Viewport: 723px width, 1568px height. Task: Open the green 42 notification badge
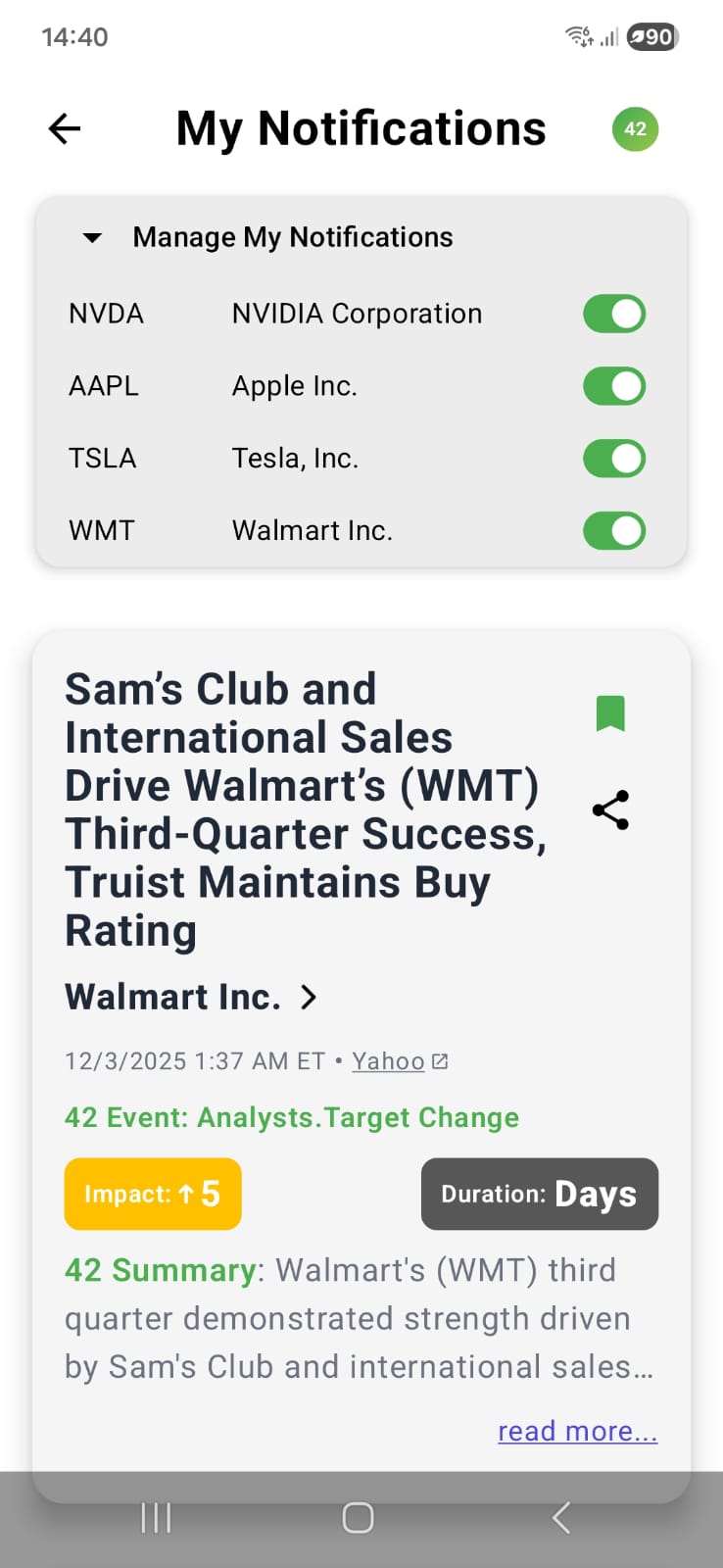[635, 128]
